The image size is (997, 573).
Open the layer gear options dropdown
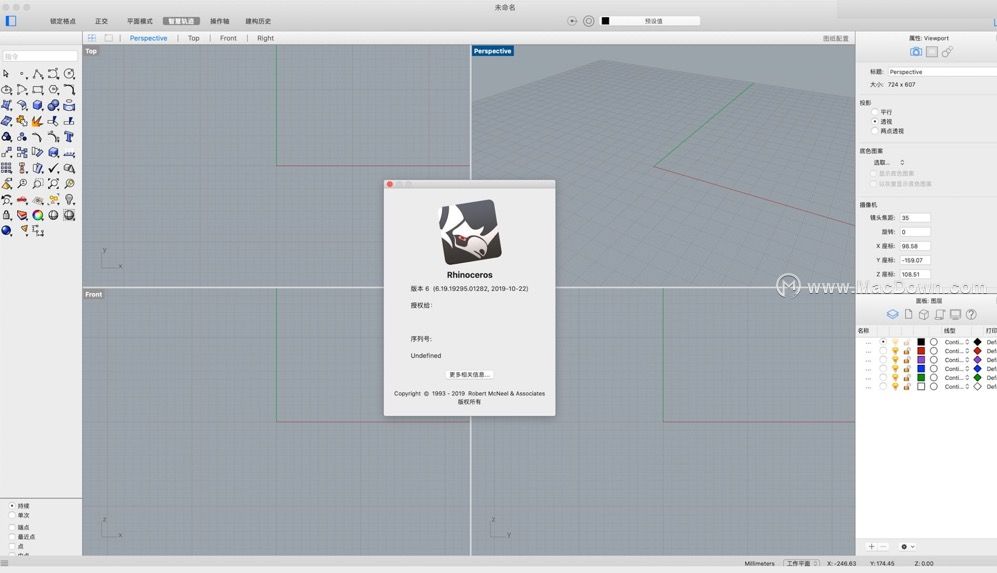(907, 547)
